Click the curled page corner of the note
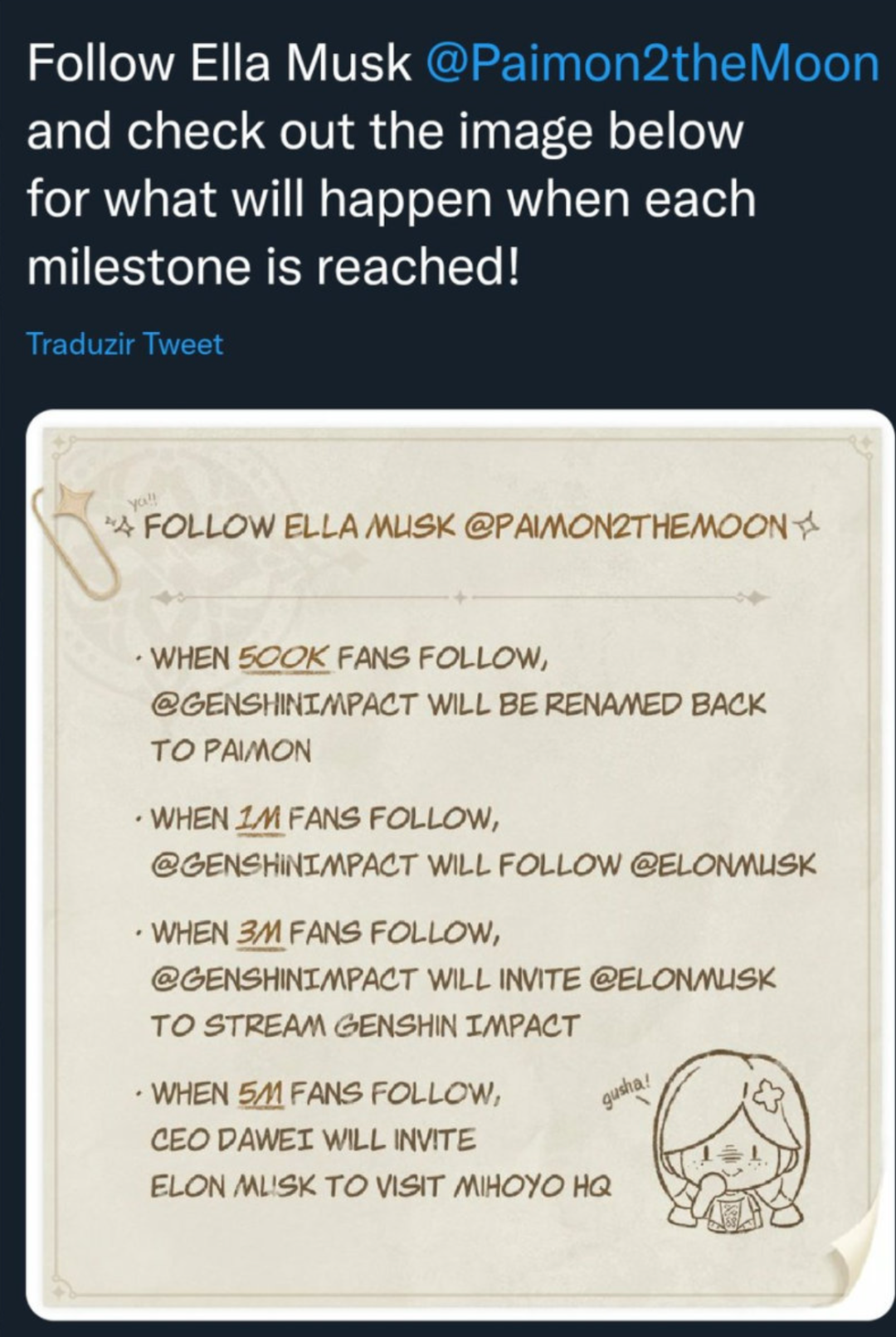 pyautogui.click(x=850, y=1265)
